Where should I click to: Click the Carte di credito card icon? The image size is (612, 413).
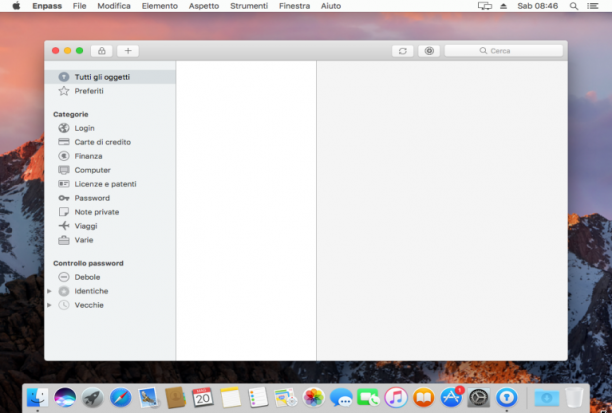[x=64, y=142]
